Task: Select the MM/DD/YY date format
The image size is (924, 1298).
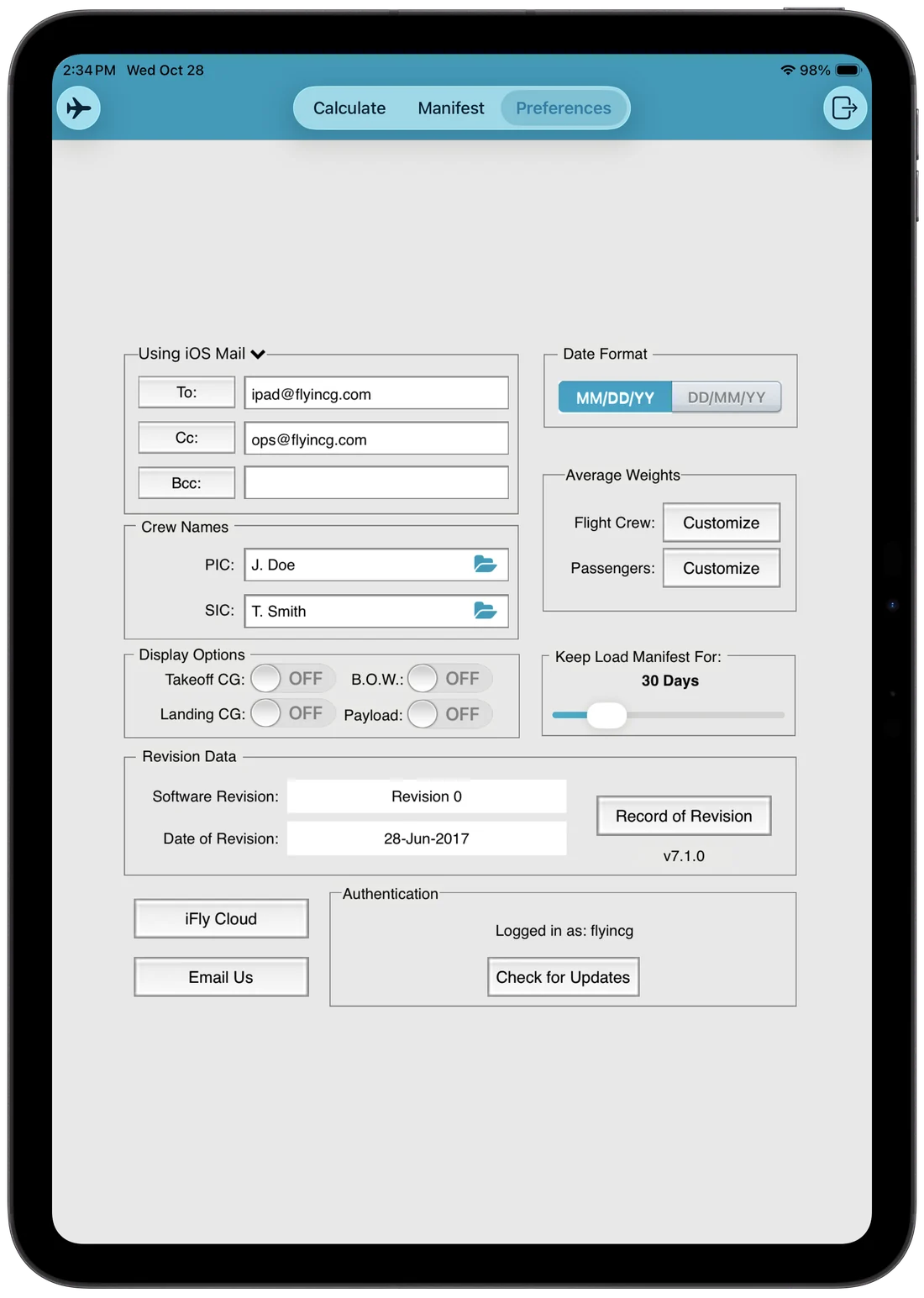Action: [615, 397]
